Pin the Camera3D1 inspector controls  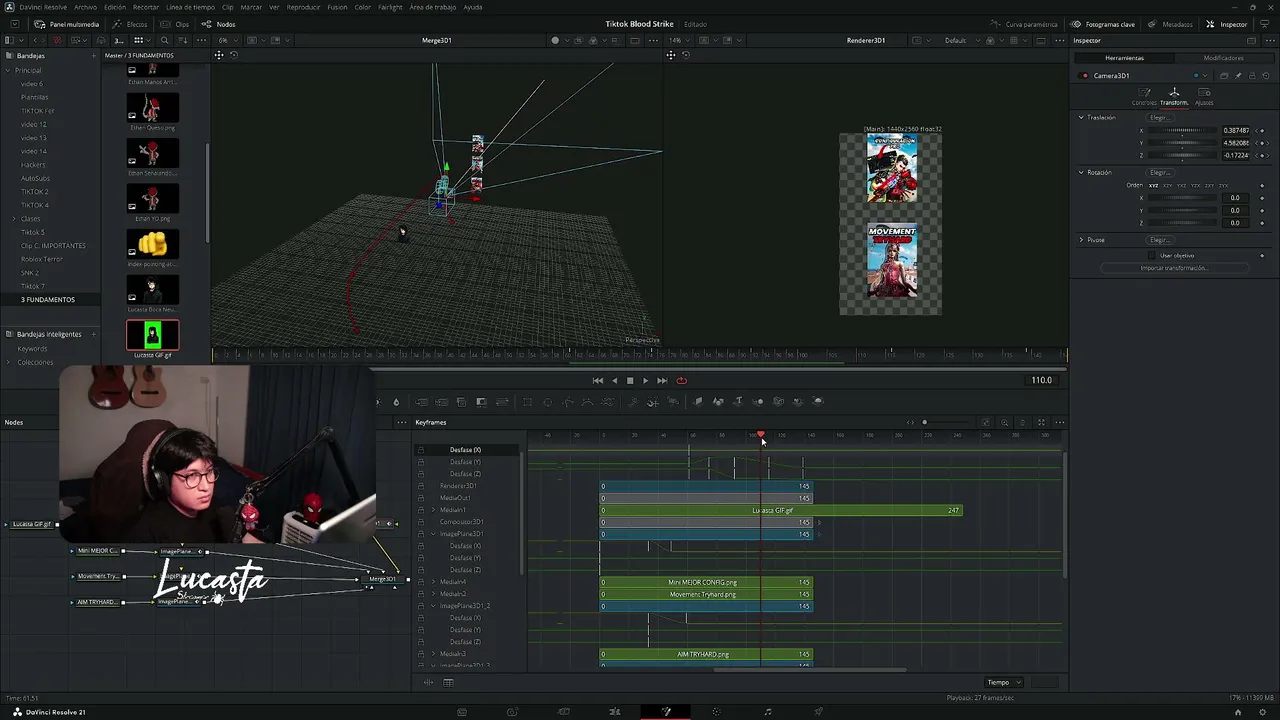(1238, 76)
